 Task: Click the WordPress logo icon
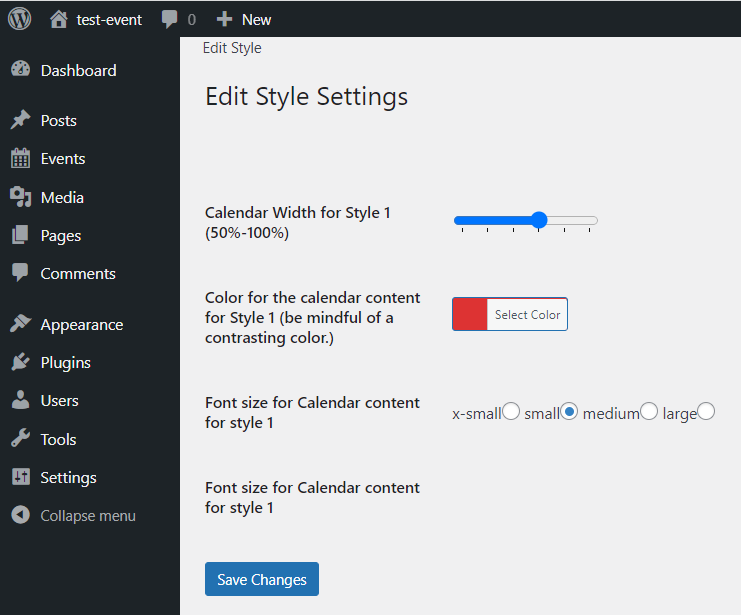pyautogui.click(x=19, y=19)
